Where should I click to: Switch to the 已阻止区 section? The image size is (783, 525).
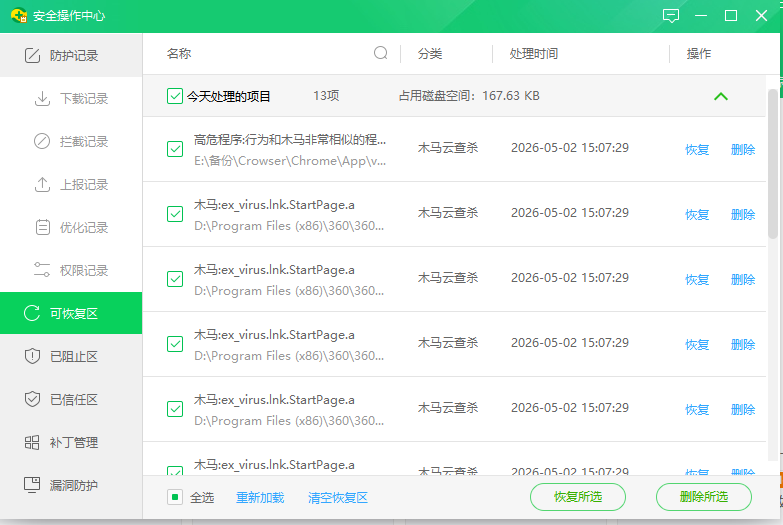pos(71,356)
